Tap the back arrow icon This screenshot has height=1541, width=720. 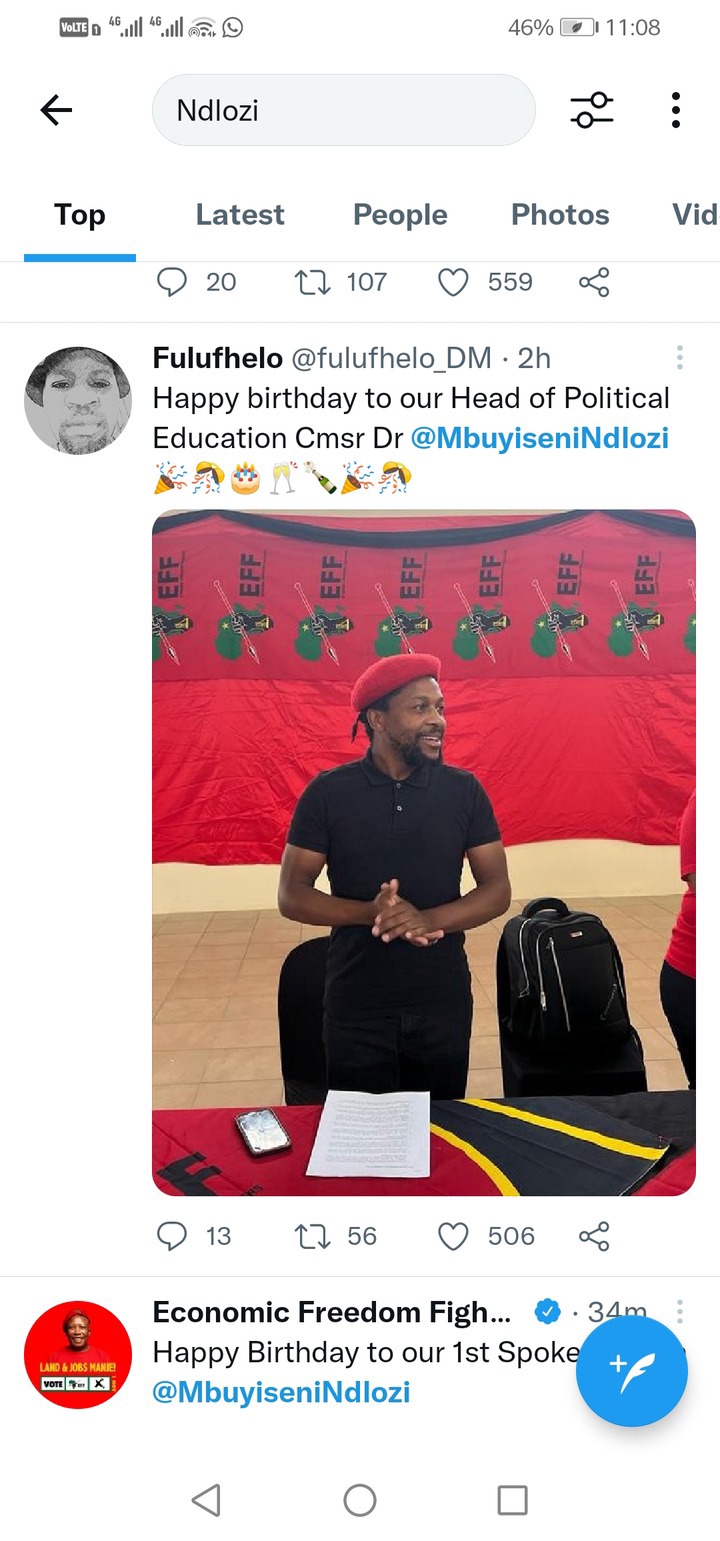56,110
